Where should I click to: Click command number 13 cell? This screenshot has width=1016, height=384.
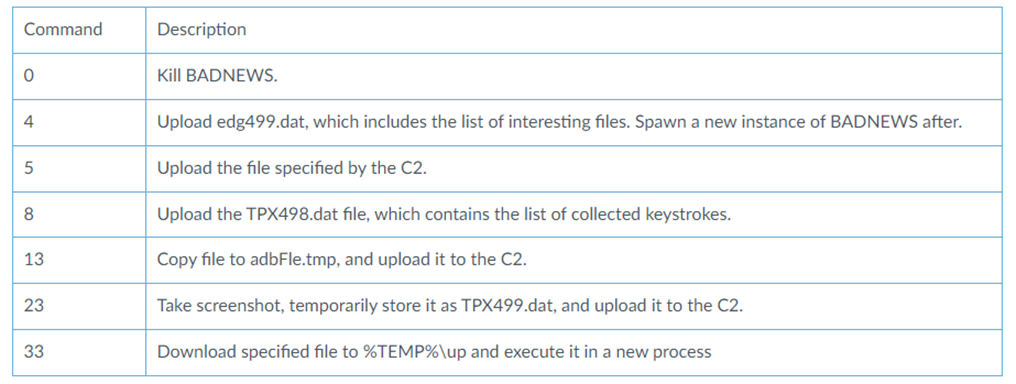(x=78, y=260)
